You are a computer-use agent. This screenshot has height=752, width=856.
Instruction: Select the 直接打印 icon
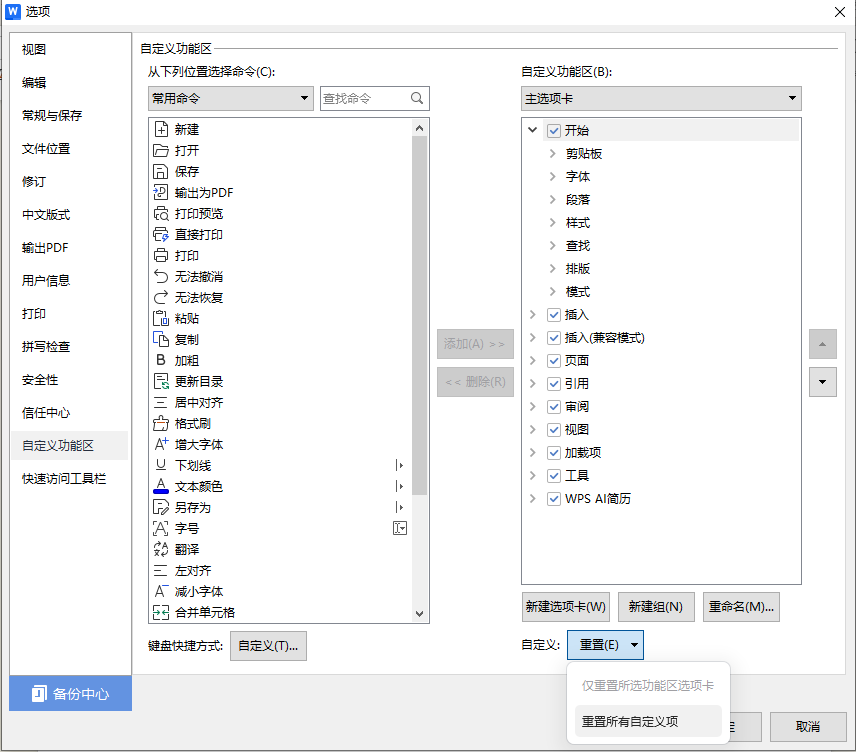coord(161,234)
